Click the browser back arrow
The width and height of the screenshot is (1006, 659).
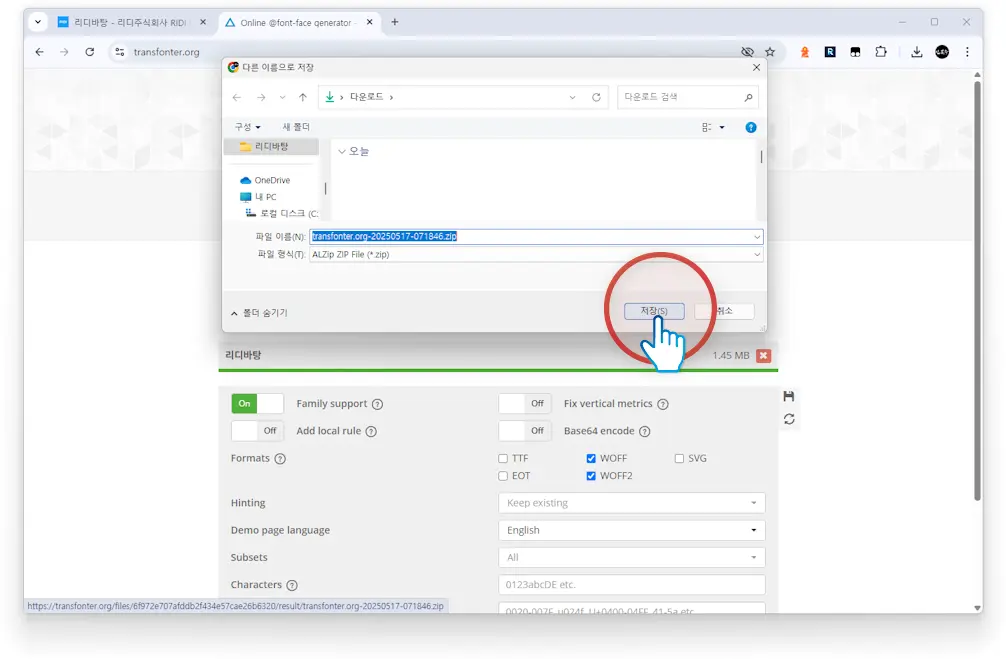coord(40,52)
